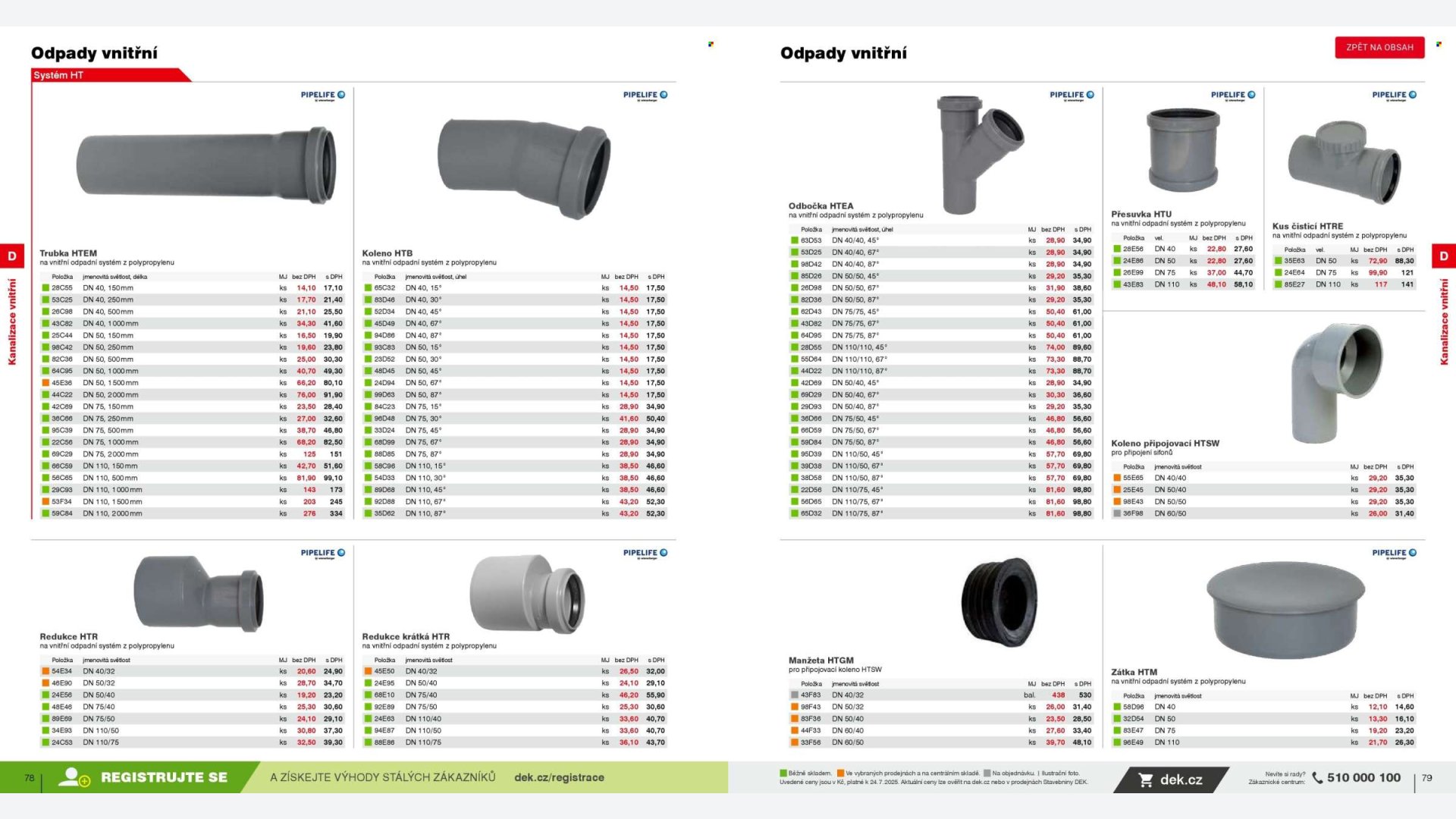The height and width of the screenshot is (819, 1456).
Task: Click the register user icon with plus
Action: click(74, 777)
